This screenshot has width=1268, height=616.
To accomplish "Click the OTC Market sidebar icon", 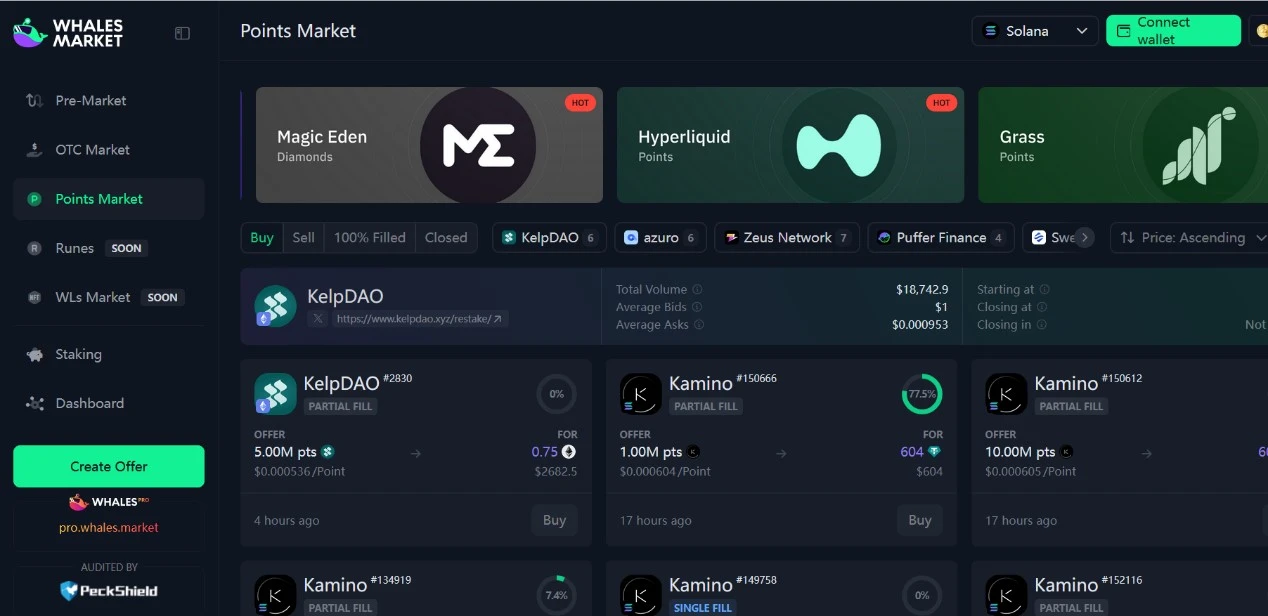I will tap(32, 149).
